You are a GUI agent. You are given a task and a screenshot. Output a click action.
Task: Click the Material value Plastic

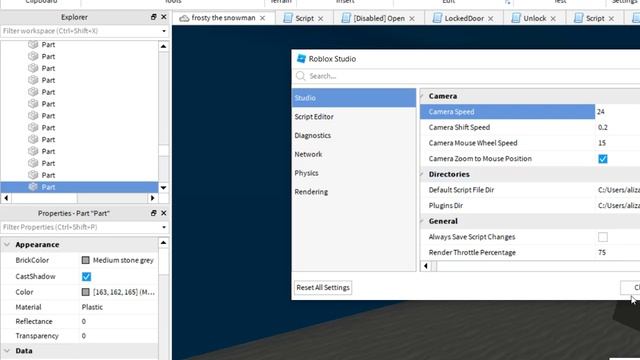(92, 307)
